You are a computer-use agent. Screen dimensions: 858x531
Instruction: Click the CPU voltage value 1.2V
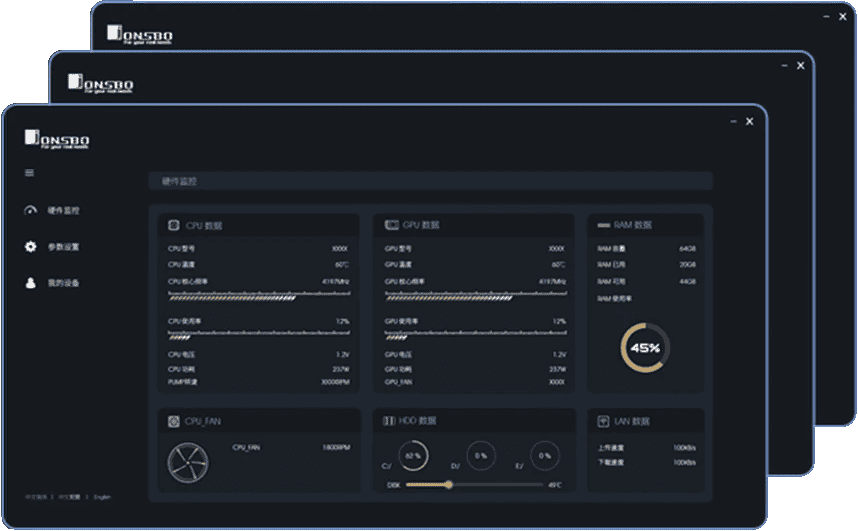point(343,355)
